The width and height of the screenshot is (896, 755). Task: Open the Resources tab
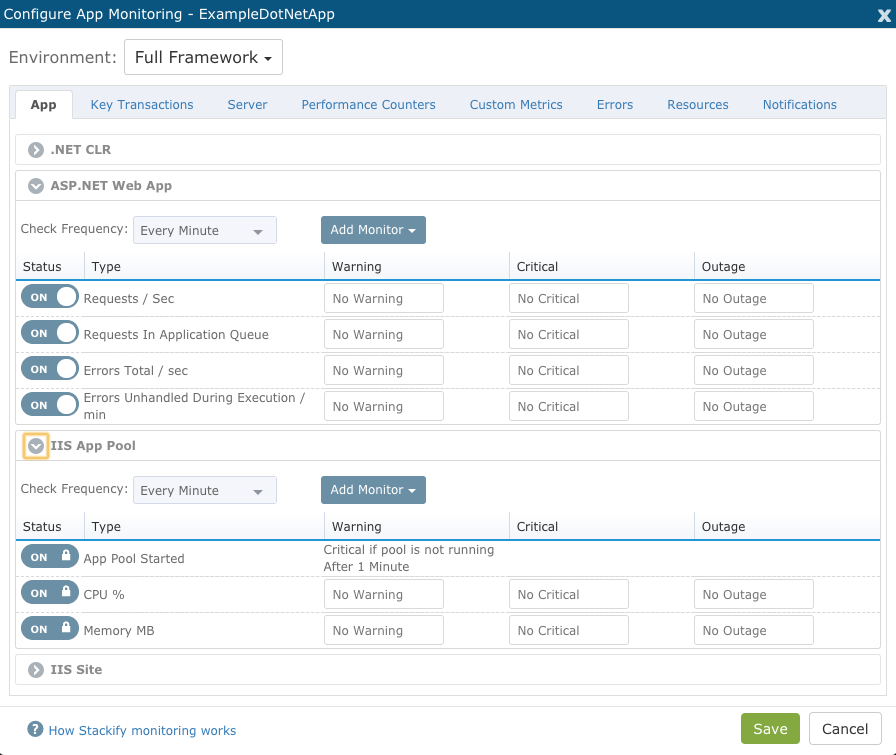tap(698, 105)
